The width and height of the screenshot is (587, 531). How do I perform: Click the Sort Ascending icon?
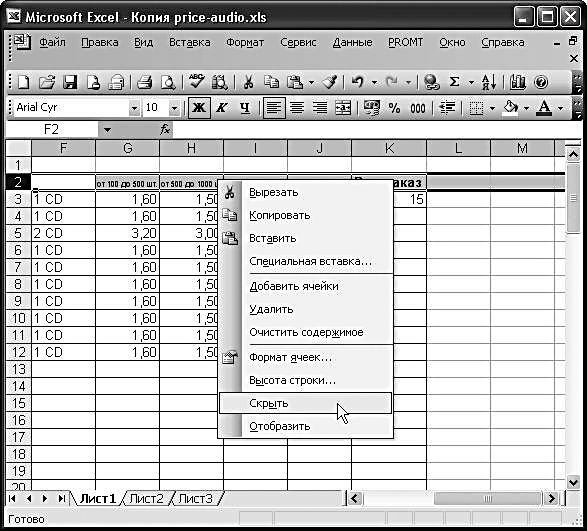point(489,82)
